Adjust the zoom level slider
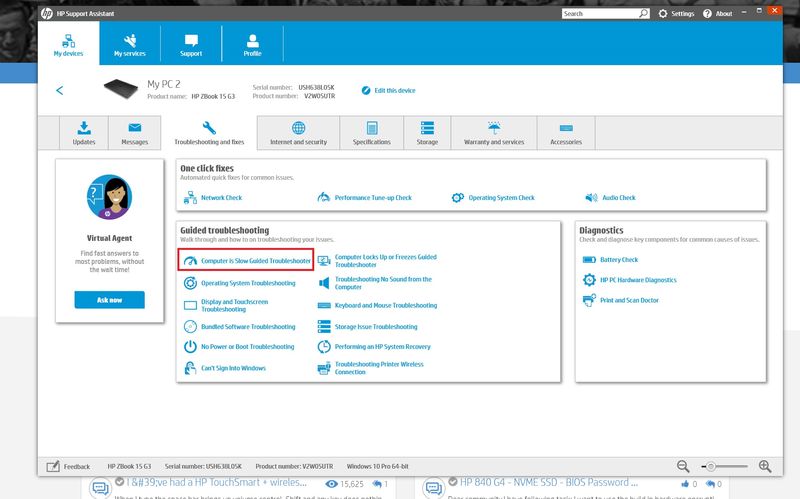The height and width of the screenshot is (499, 800). pos(724,466)
